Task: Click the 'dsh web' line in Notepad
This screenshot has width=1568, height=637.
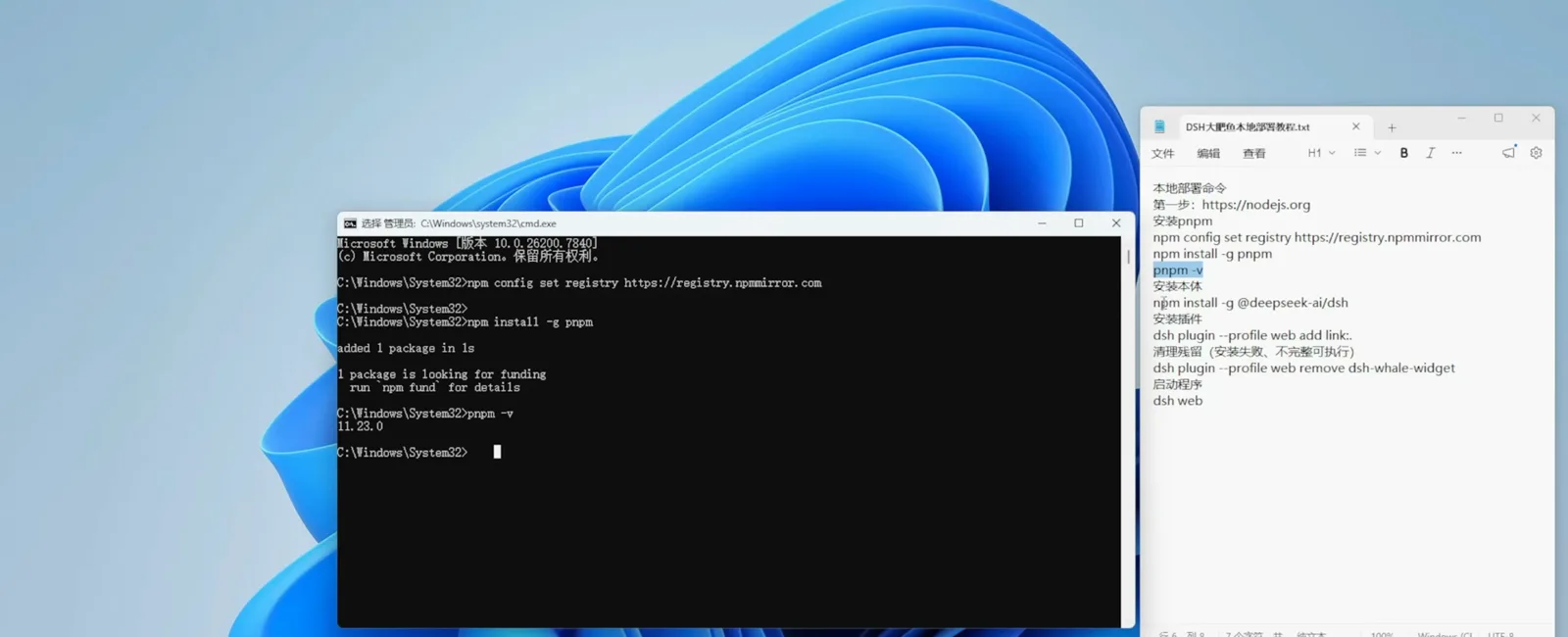Action: [1178, 401]
